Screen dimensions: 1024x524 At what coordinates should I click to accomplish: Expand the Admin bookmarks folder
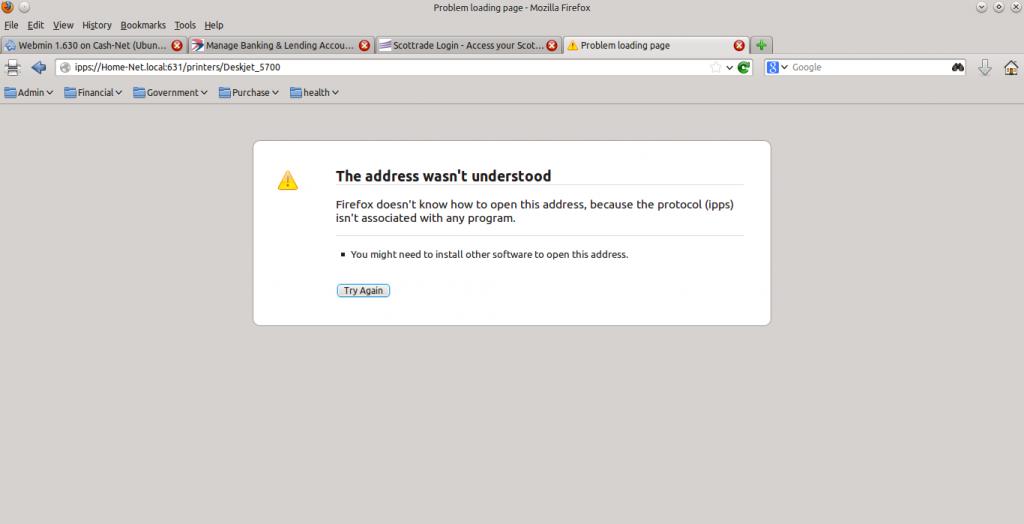click(28, 93)
